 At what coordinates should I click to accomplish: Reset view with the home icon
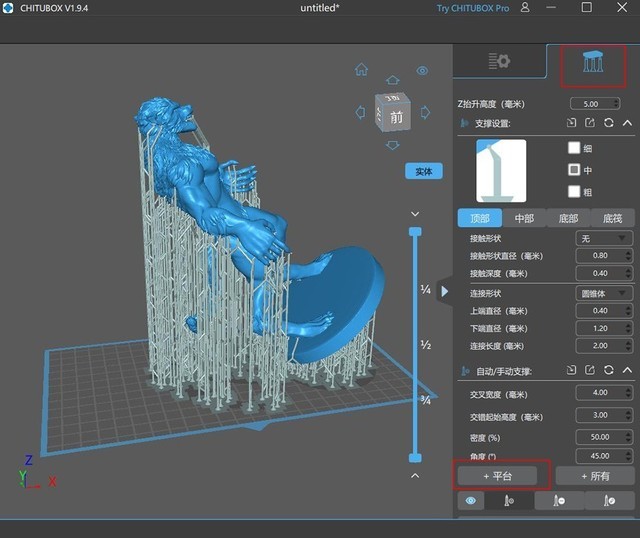pos(361,71)
